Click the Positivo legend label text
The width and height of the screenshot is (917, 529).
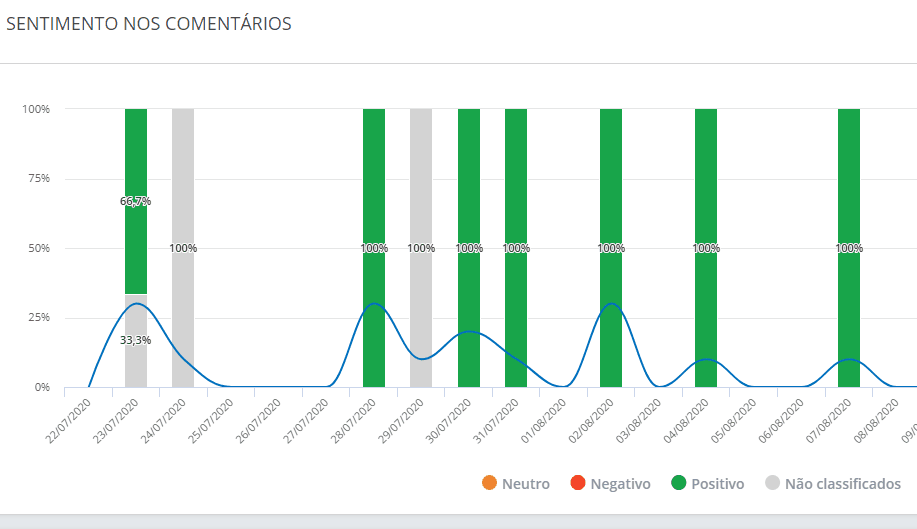click(x=717, y=484)
